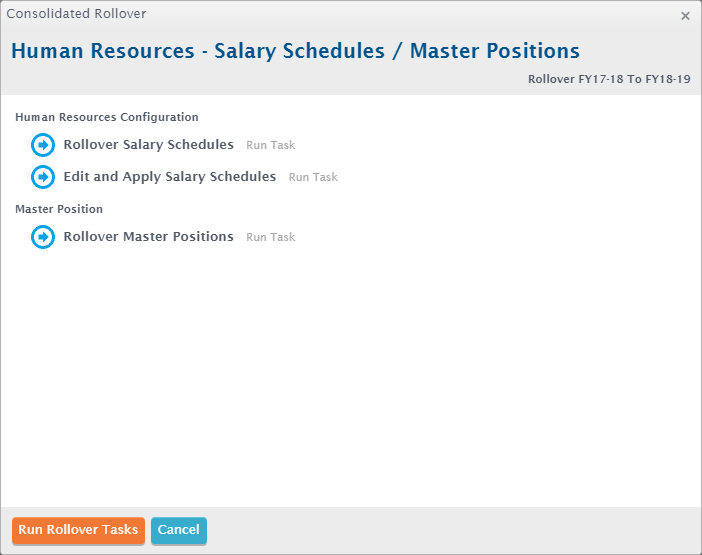Click empty white area below the task list
The image size is (702, 555).
(x=351, y=376)
